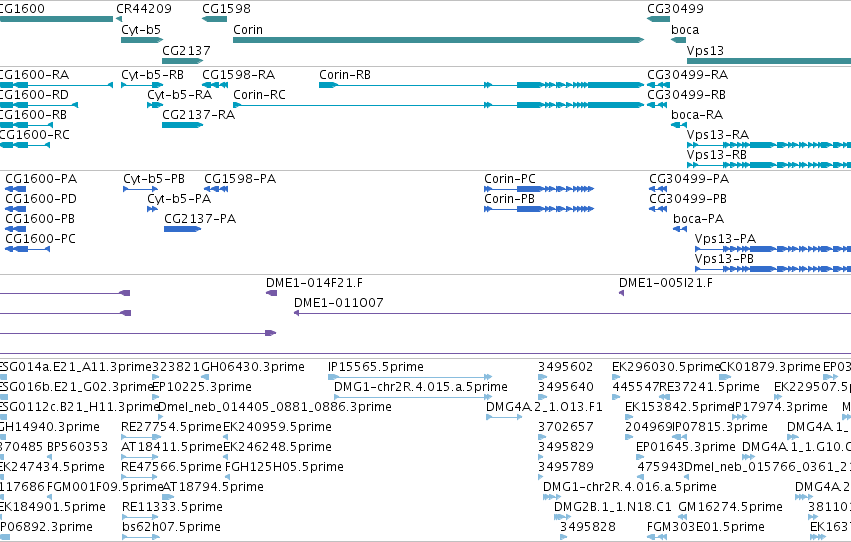Viewport: 851px width, 542px height.
Task: Select the Vps13-RA transcript label
Action: tap(718, 135)
